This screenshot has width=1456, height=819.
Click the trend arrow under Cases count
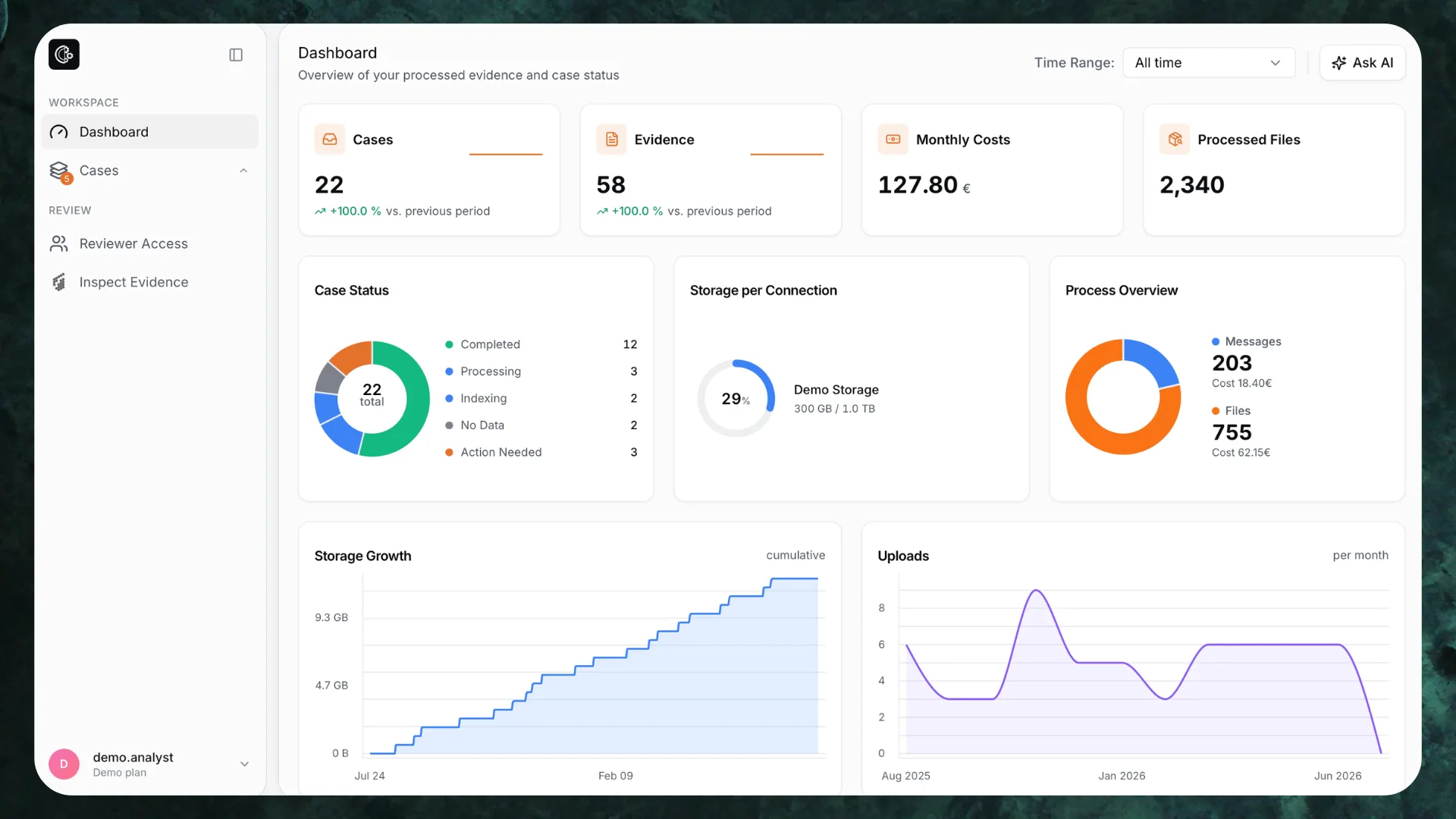320,212
